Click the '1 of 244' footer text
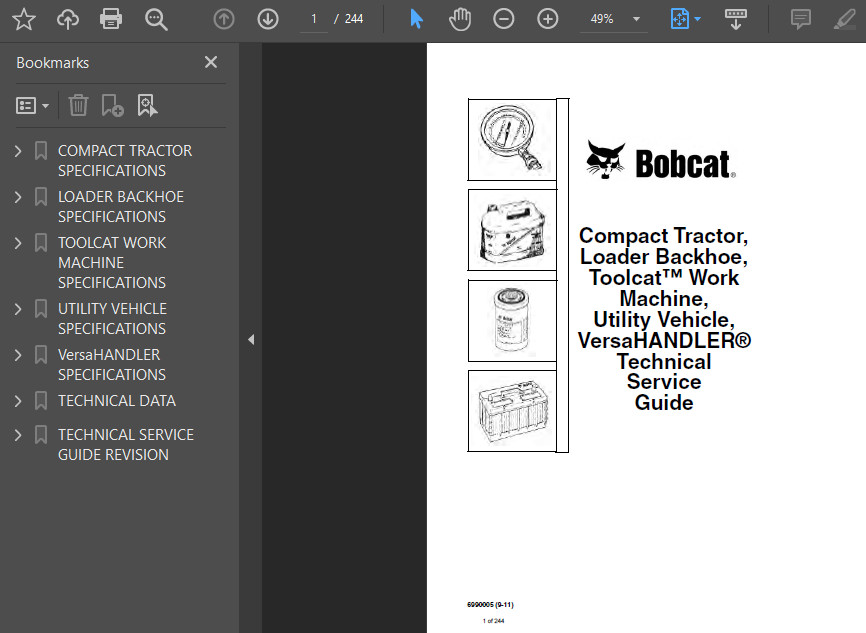This screenshot has height=633, width=866. tap(493, 621)
